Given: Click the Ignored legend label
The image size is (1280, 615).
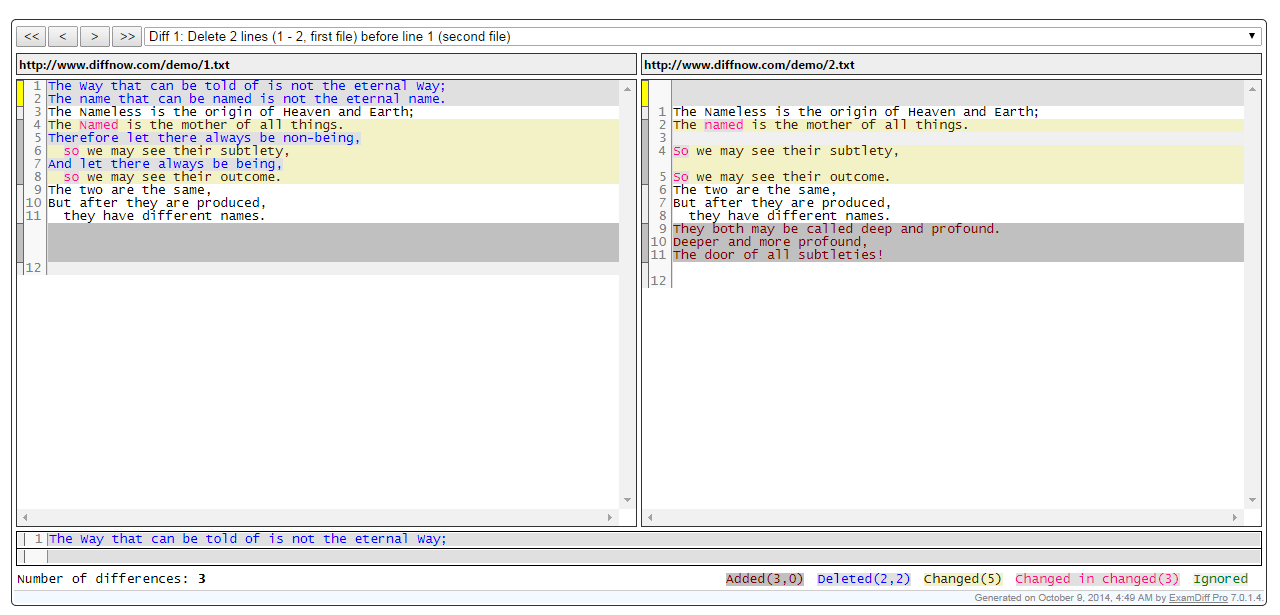Looking at the screenshot, I should [1220, 579].
